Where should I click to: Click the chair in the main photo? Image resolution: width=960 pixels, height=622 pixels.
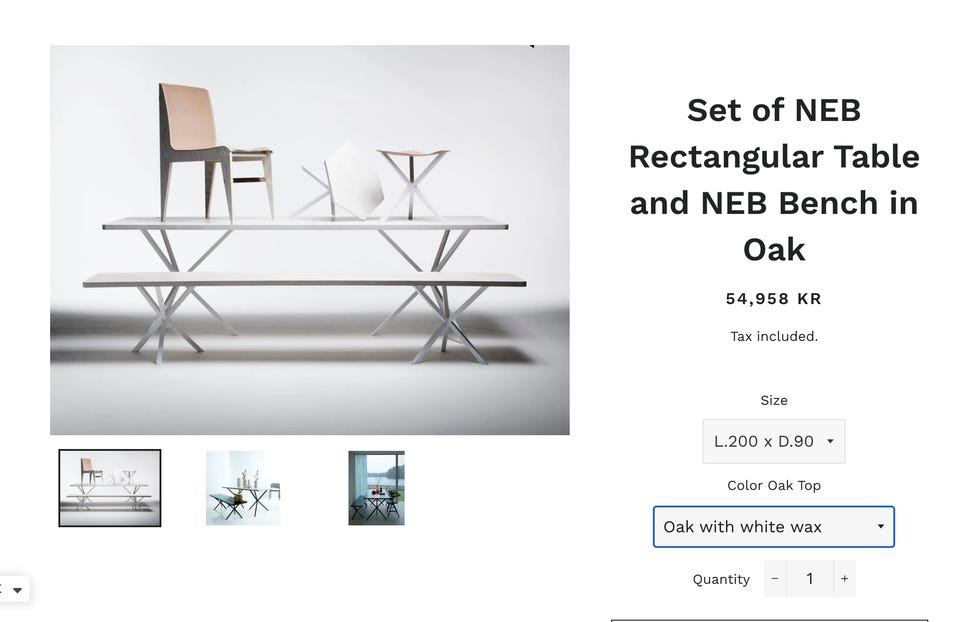[x=205, y=150]
